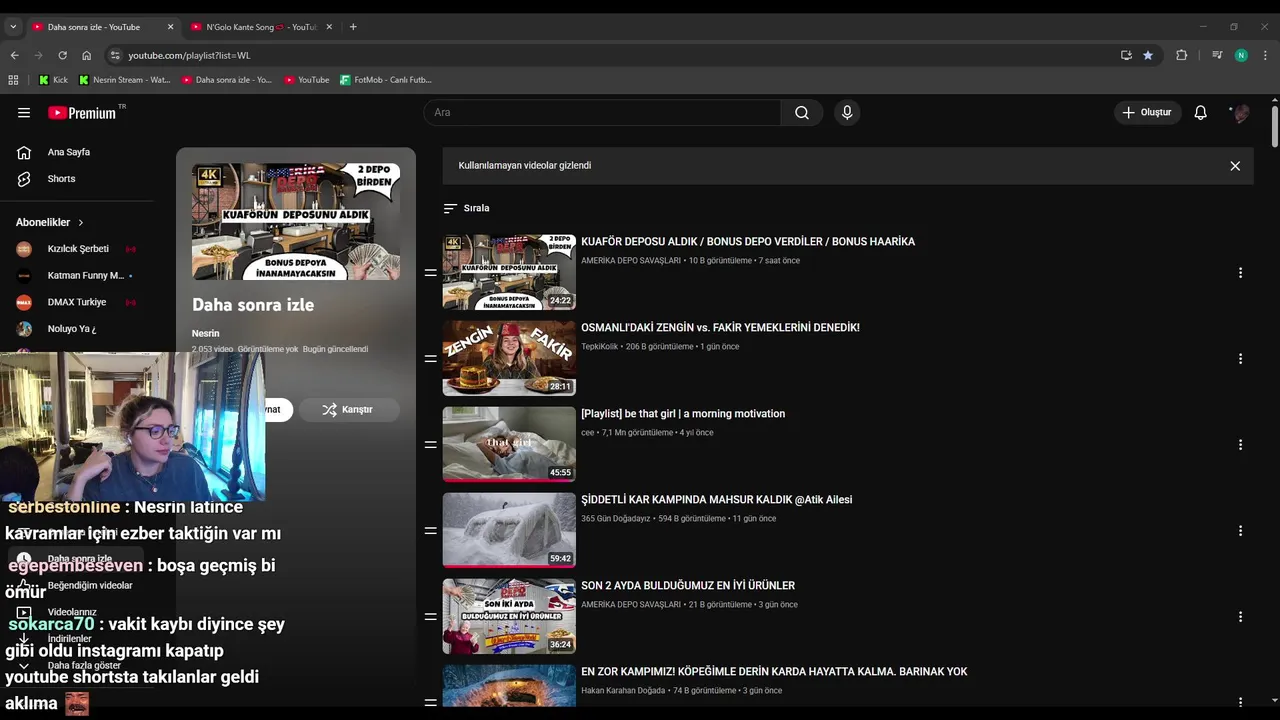
Task: Open Kızılcık Şerbeti subscription channel
Action: pos(78,249)
